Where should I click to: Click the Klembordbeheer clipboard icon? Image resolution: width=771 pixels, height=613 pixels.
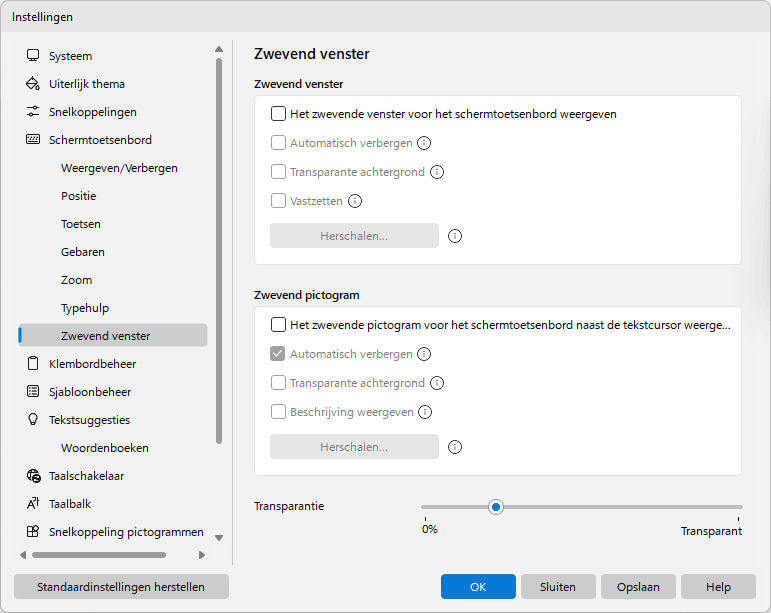coord(33,364)
